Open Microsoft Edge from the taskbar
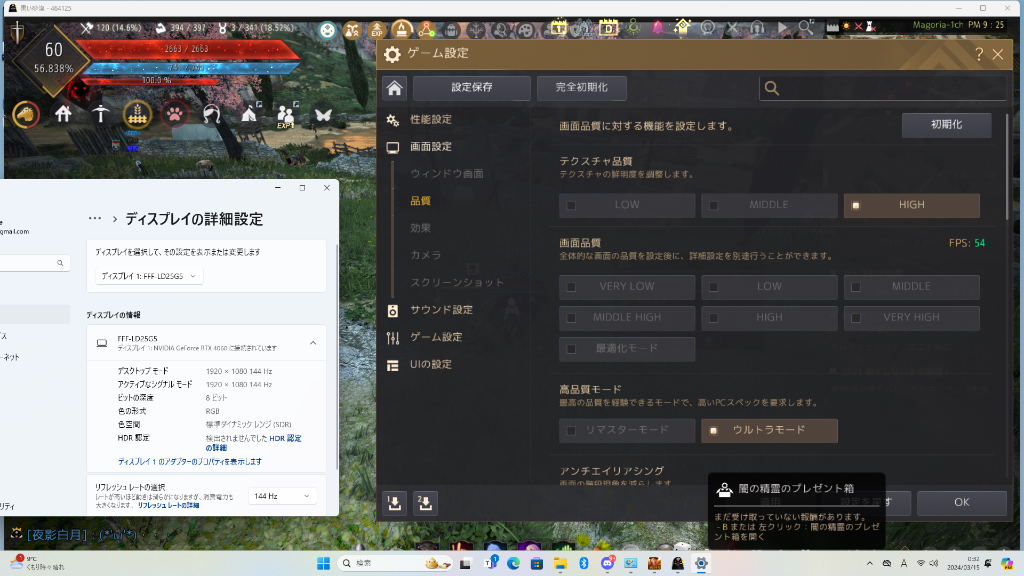 [513, 563]
